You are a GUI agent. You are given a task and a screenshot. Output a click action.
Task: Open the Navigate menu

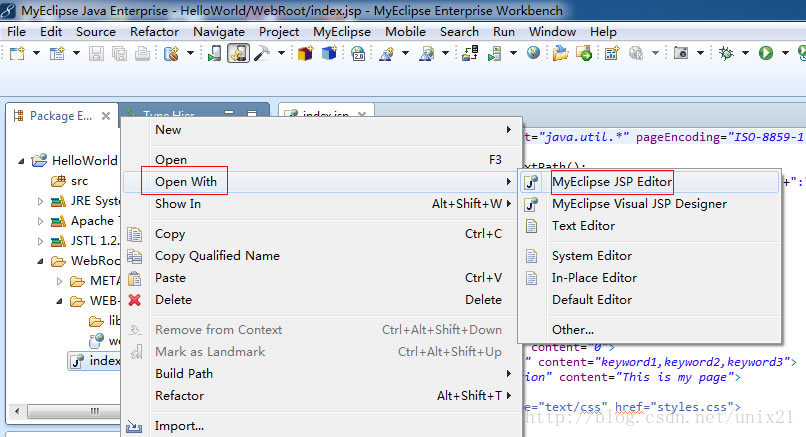(218, 32)
